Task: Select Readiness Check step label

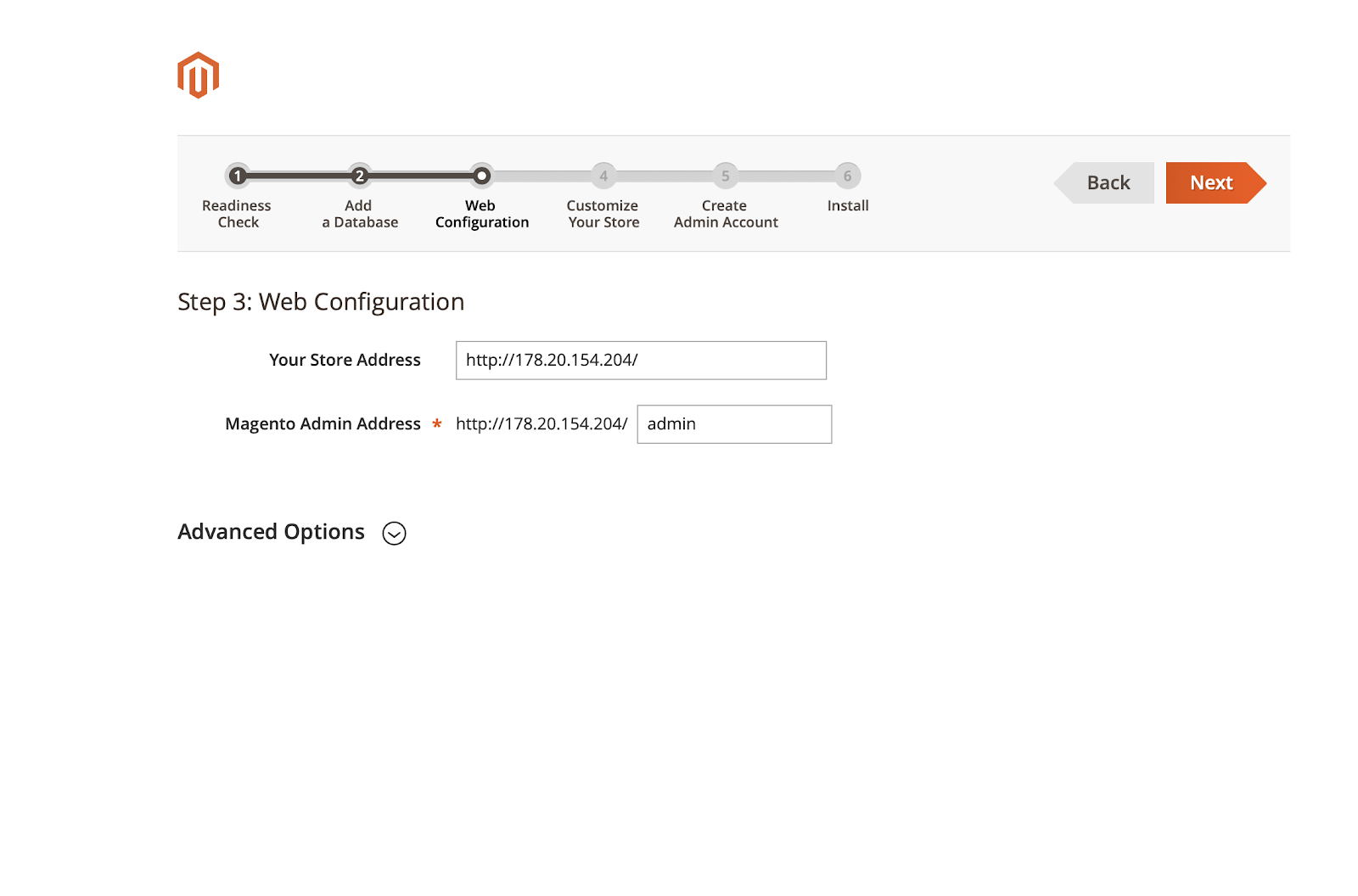Action: pyautogui.click(x=237, y=214)
